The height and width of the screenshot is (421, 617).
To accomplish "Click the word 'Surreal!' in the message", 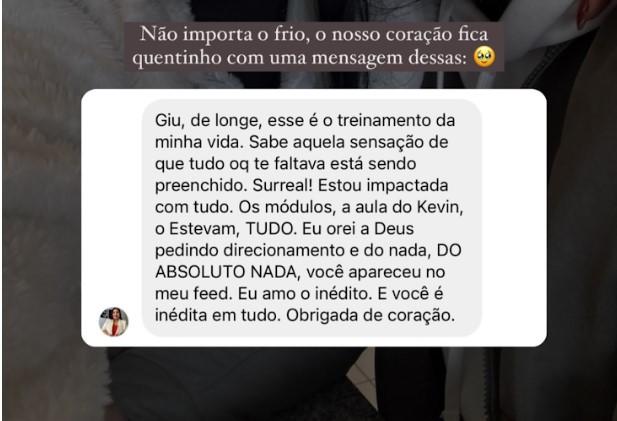I will point(283,185).
